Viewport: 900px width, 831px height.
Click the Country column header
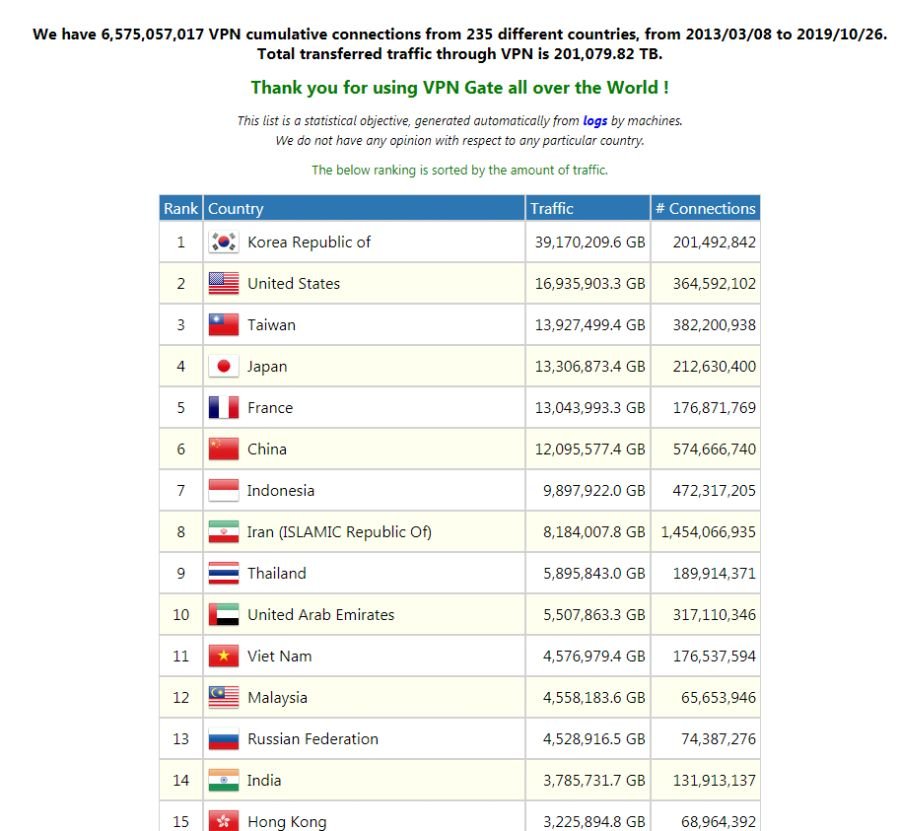click(x=236, y=209)
